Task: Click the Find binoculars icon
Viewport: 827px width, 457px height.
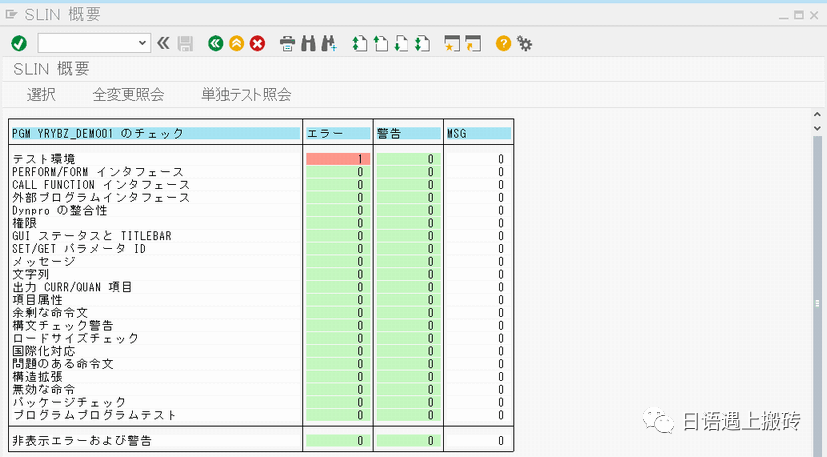Action: pyautogui.click(x=308, y=44)
